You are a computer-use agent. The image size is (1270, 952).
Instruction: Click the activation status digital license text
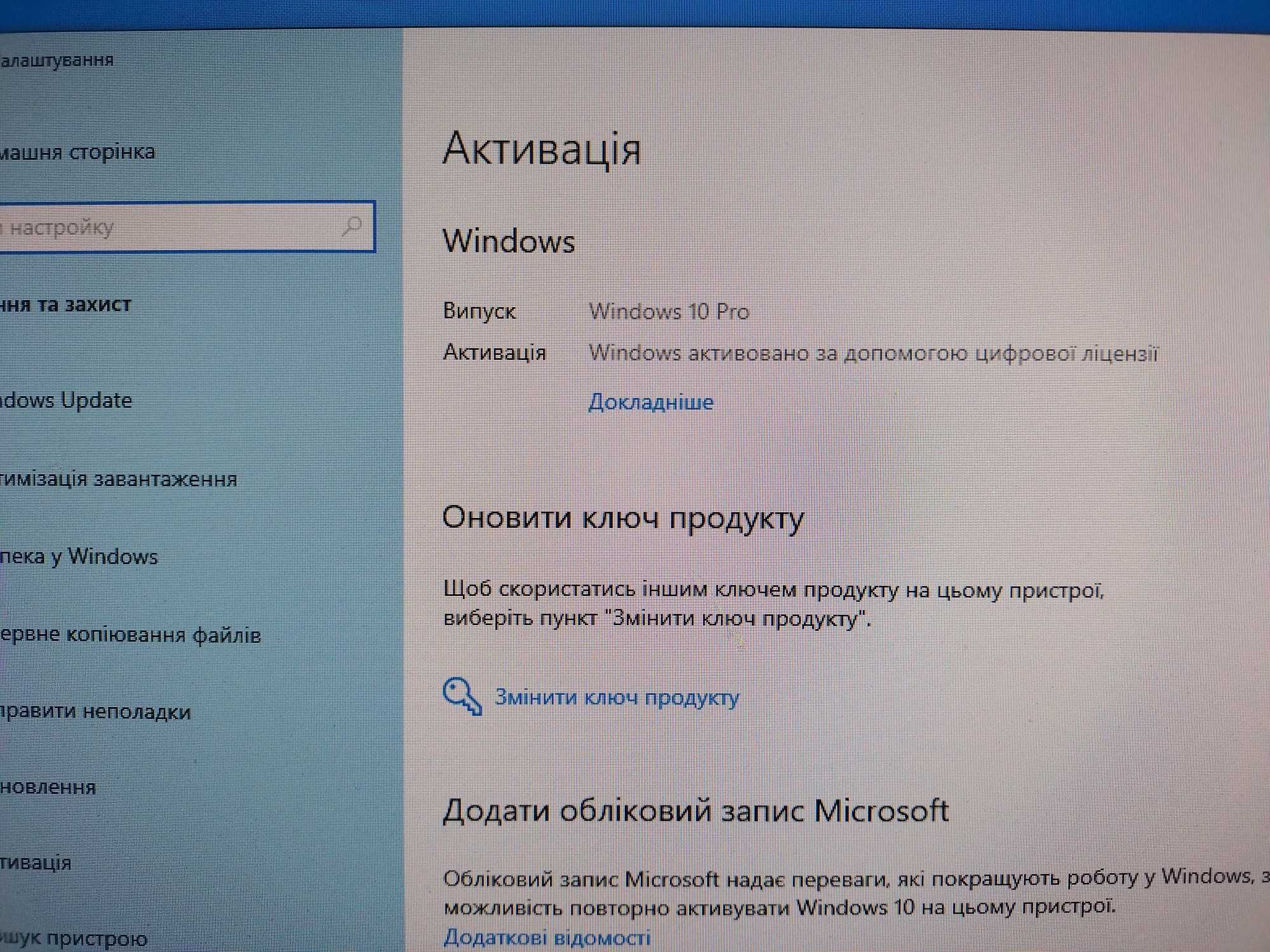[873, 353]
